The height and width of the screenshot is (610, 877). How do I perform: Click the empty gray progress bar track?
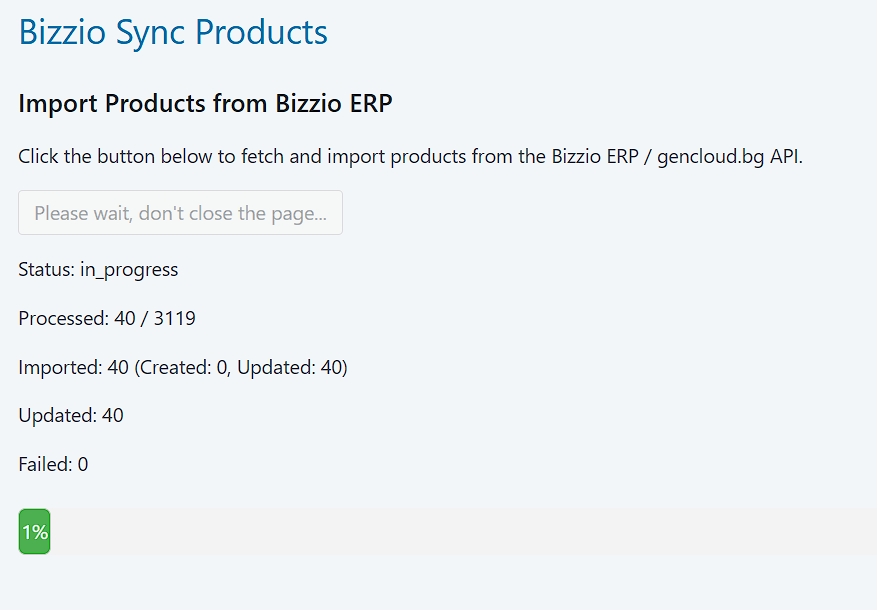460,532
